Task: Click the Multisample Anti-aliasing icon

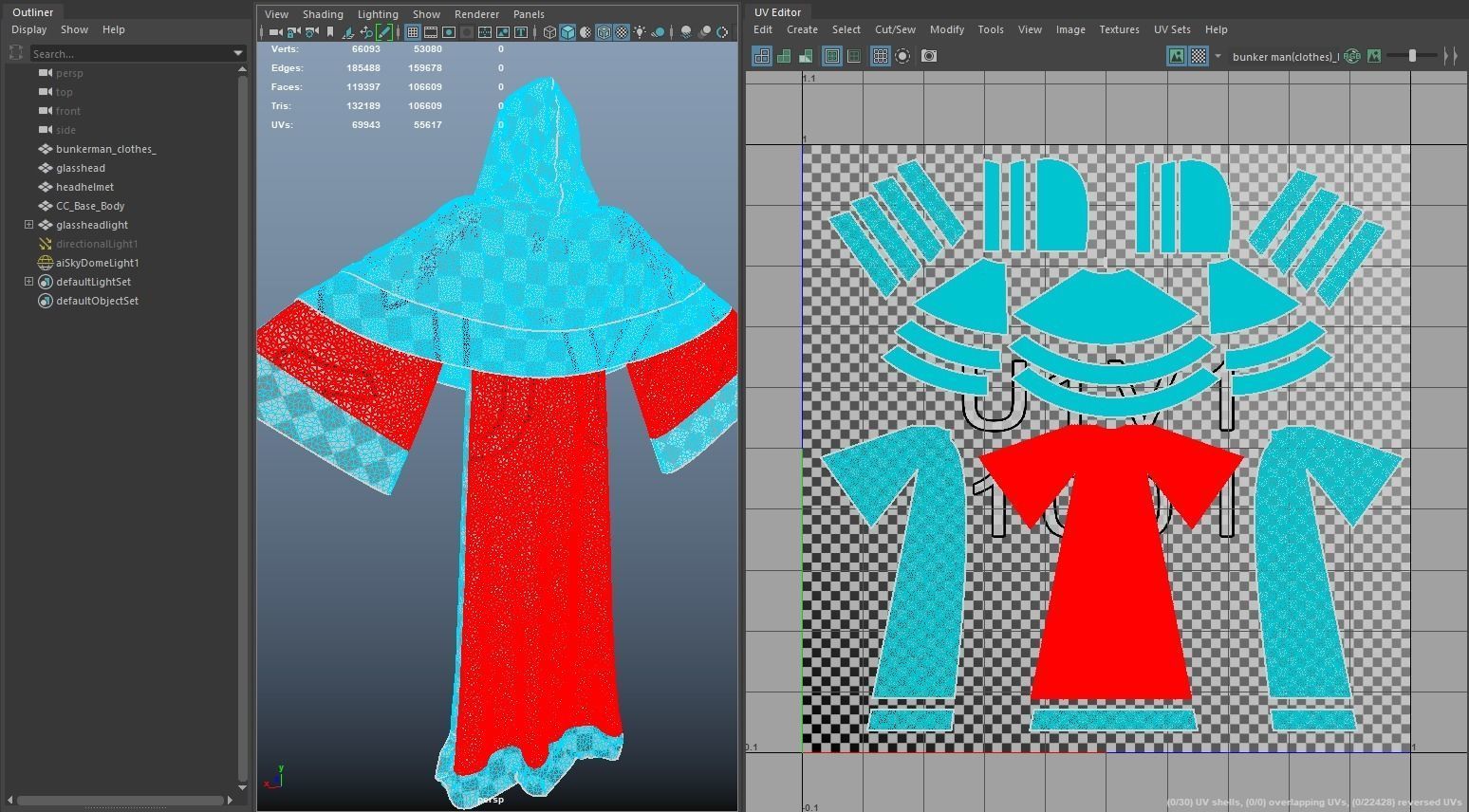Action: click(722, 32)
